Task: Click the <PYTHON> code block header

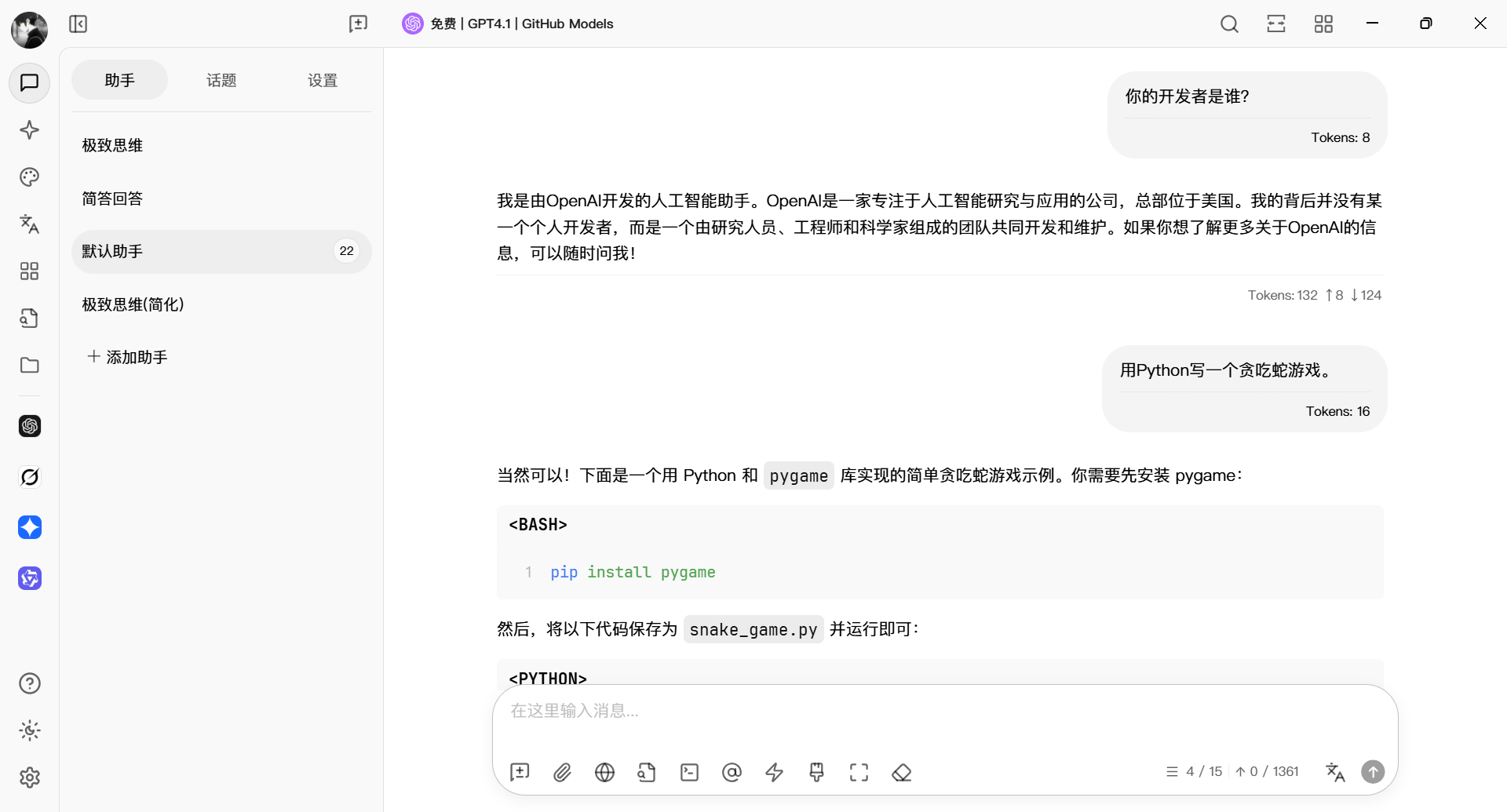Action: (548, 678)
